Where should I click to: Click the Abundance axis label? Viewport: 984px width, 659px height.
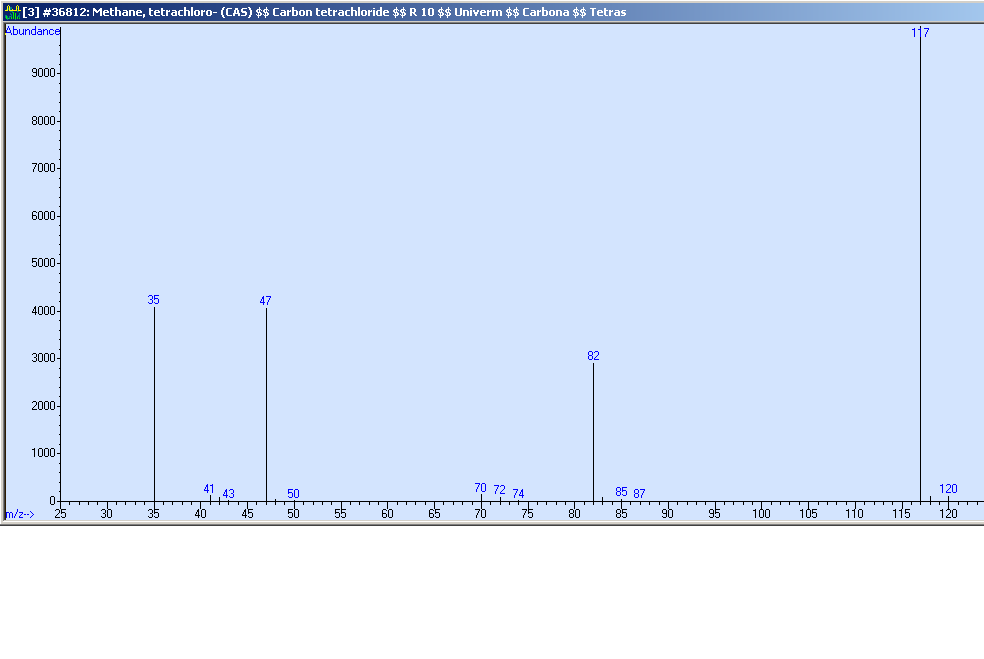[32, 31]
